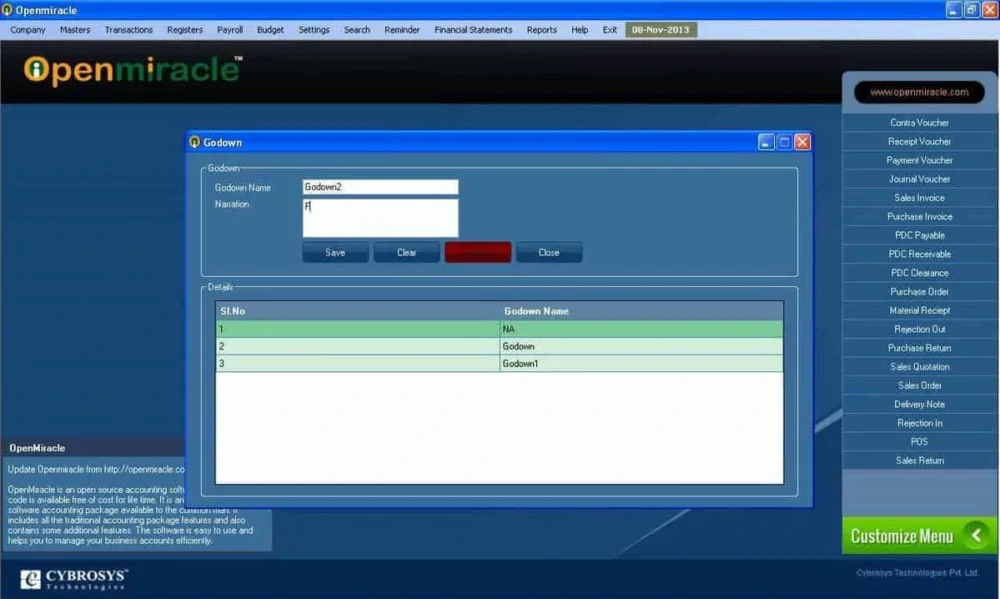Open Journal Voucher from the side menu
The image size is (1000, 599).
pyautogui.click(x=919, y=179)
